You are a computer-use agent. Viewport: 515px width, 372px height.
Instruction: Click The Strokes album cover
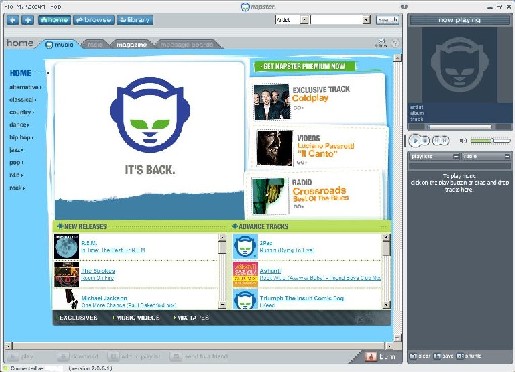[66, 274]
